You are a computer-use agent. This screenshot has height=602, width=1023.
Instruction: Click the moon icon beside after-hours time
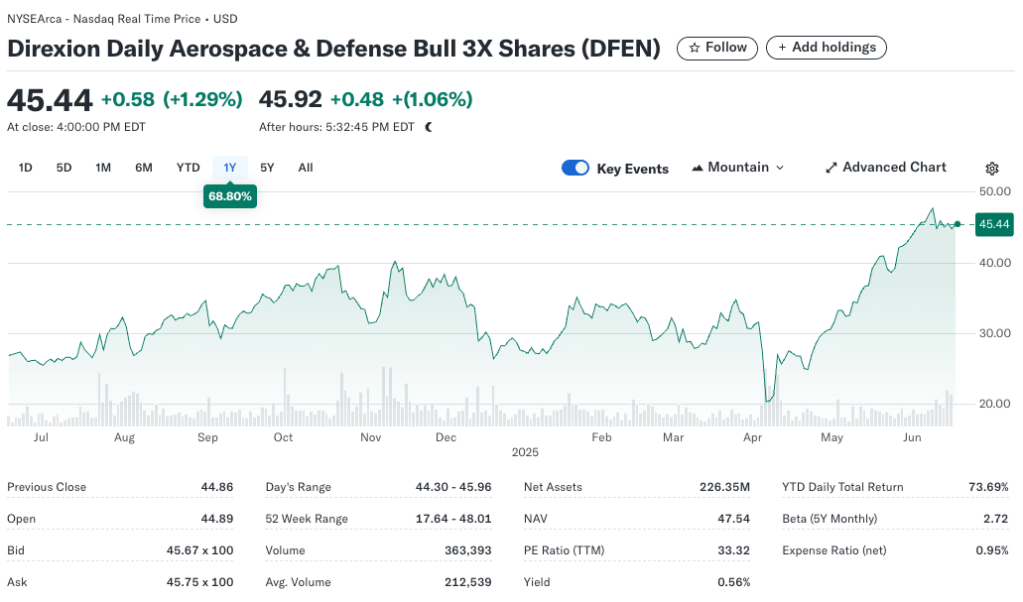pyautogui.click(x=428, y=127)
